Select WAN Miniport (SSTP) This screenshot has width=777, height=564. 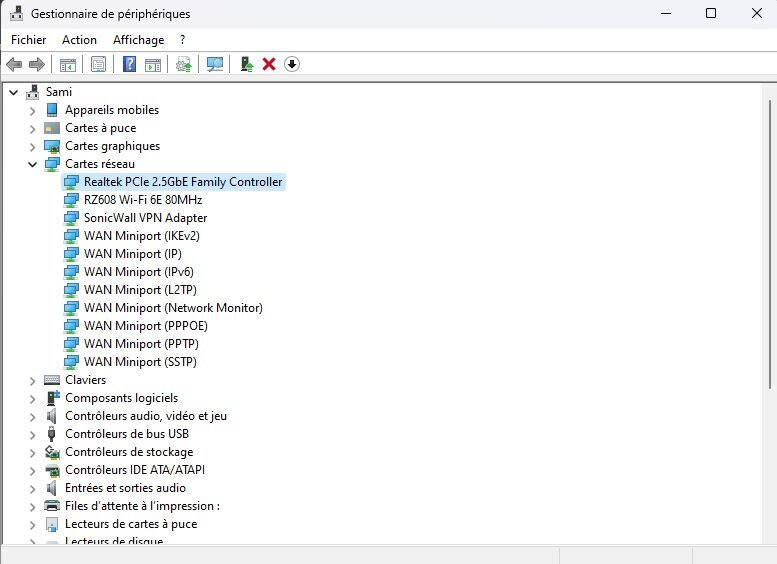pyautogui.click(x=140, y=362)
